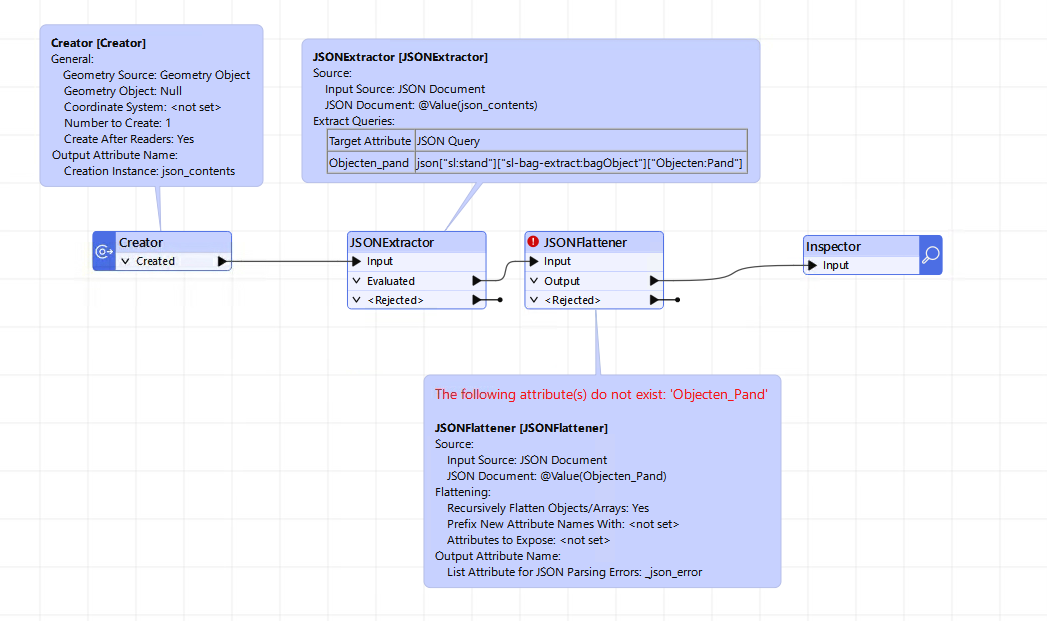Click the JSONExtractor Evaluated output arrow
1047x621 pixels.
(x=477, y=281)
